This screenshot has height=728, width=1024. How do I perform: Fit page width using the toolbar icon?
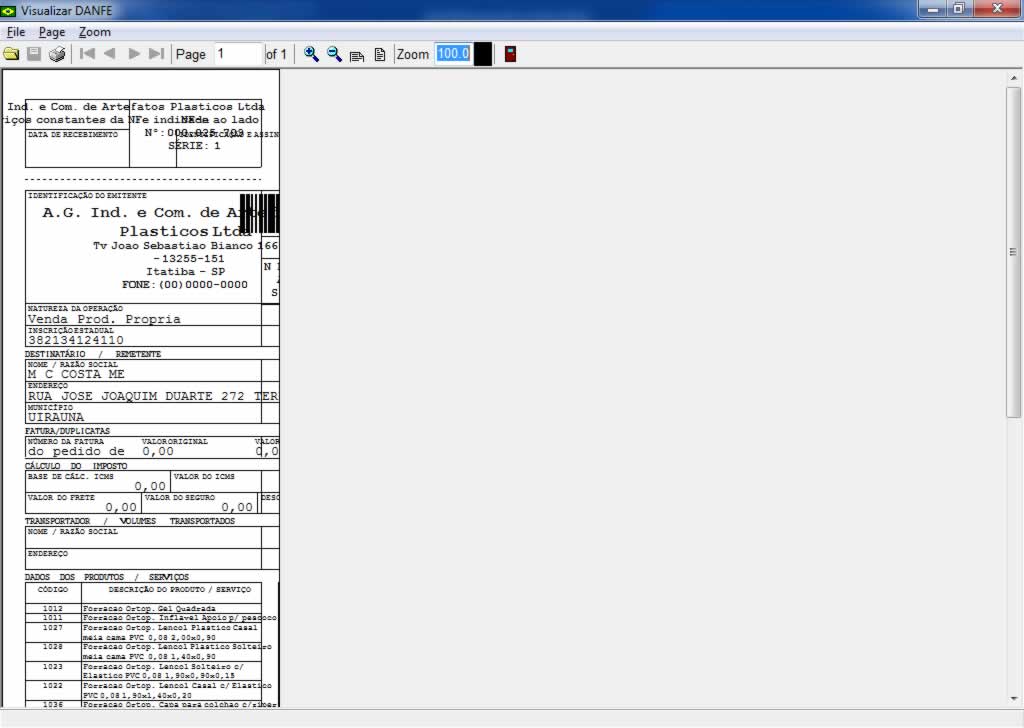pyautogui.click(x=357, y=55)
